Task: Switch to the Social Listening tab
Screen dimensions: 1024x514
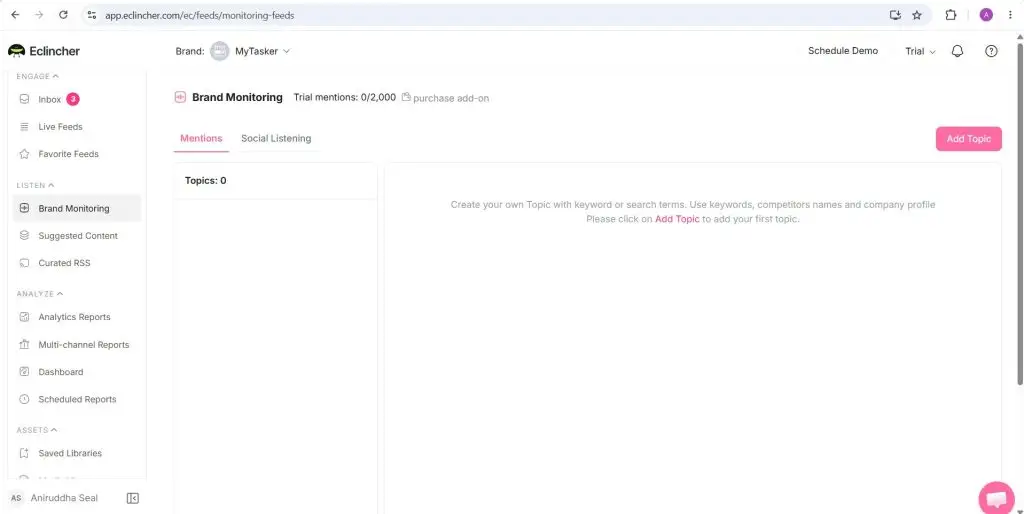Action: tap(276, 138)
